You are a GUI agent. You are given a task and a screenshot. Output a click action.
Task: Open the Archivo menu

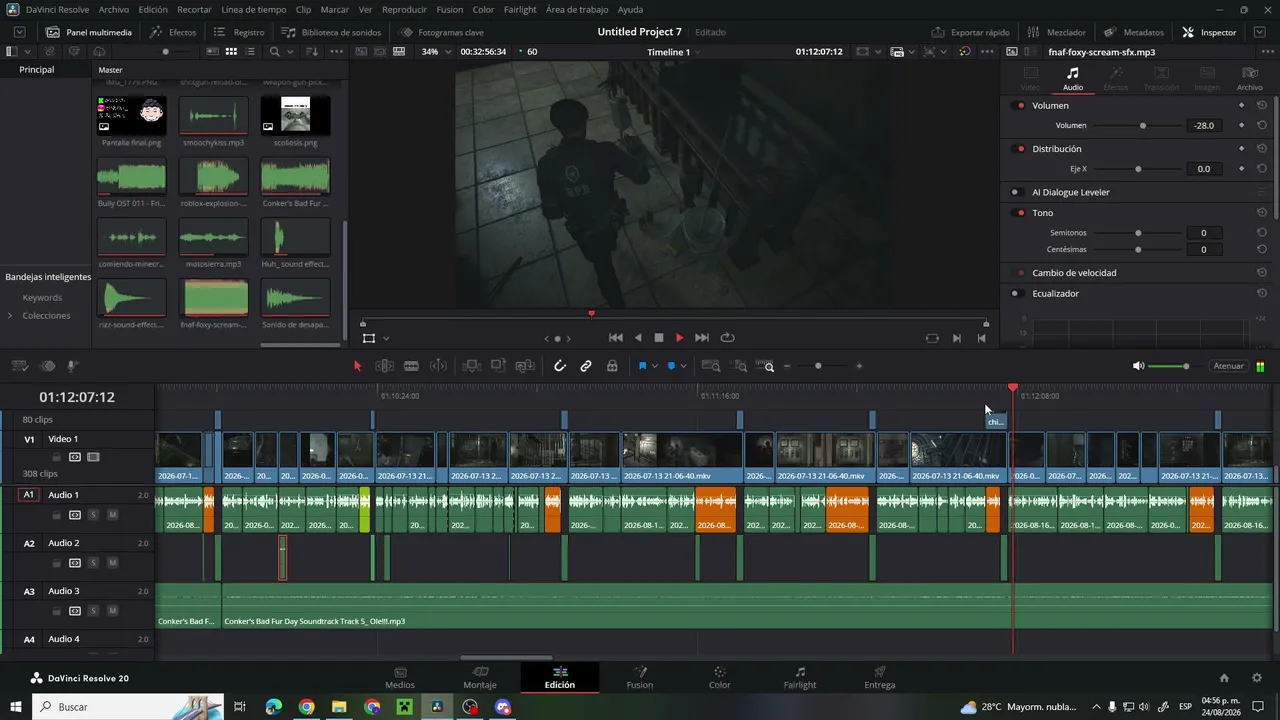tap(113, 9)
